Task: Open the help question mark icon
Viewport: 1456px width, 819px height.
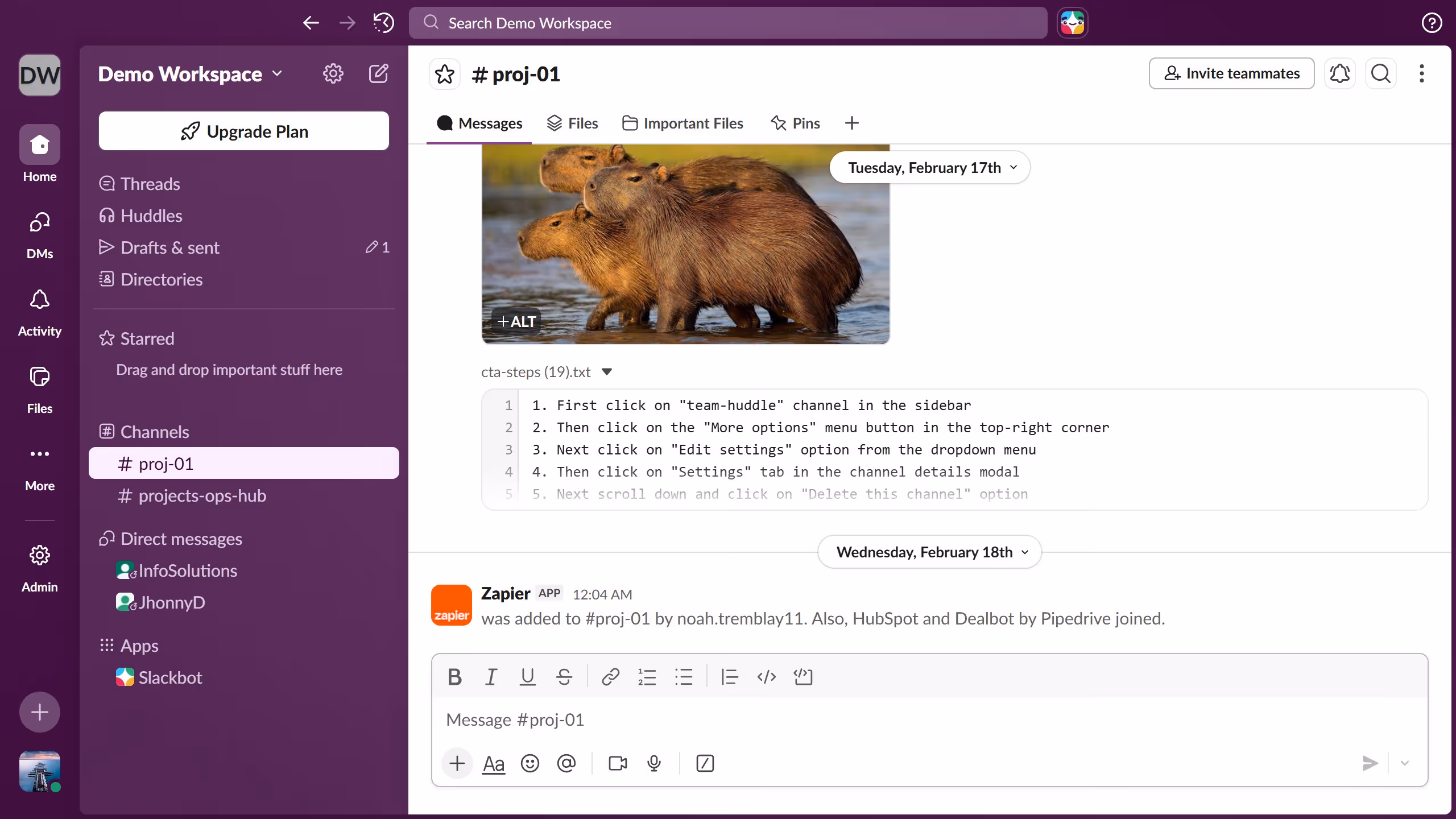Action: [1431, 23]
